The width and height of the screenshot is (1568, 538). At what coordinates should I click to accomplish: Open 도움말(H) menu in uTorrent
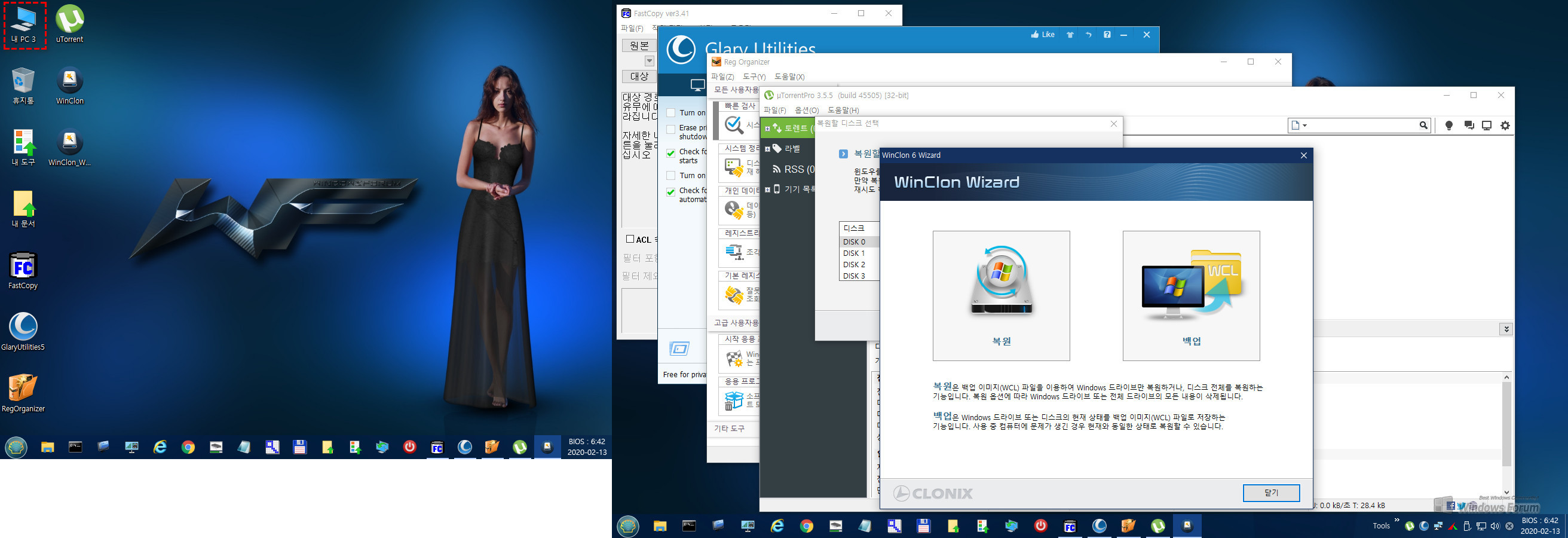click(x=843, y=110)
